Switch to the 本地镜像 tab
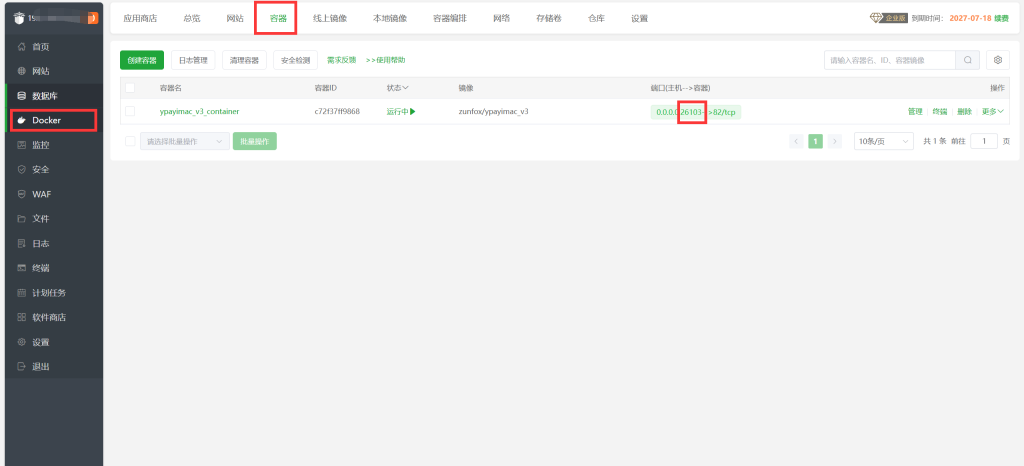This screenshot has height=466, width=1024. coord(390,18)
